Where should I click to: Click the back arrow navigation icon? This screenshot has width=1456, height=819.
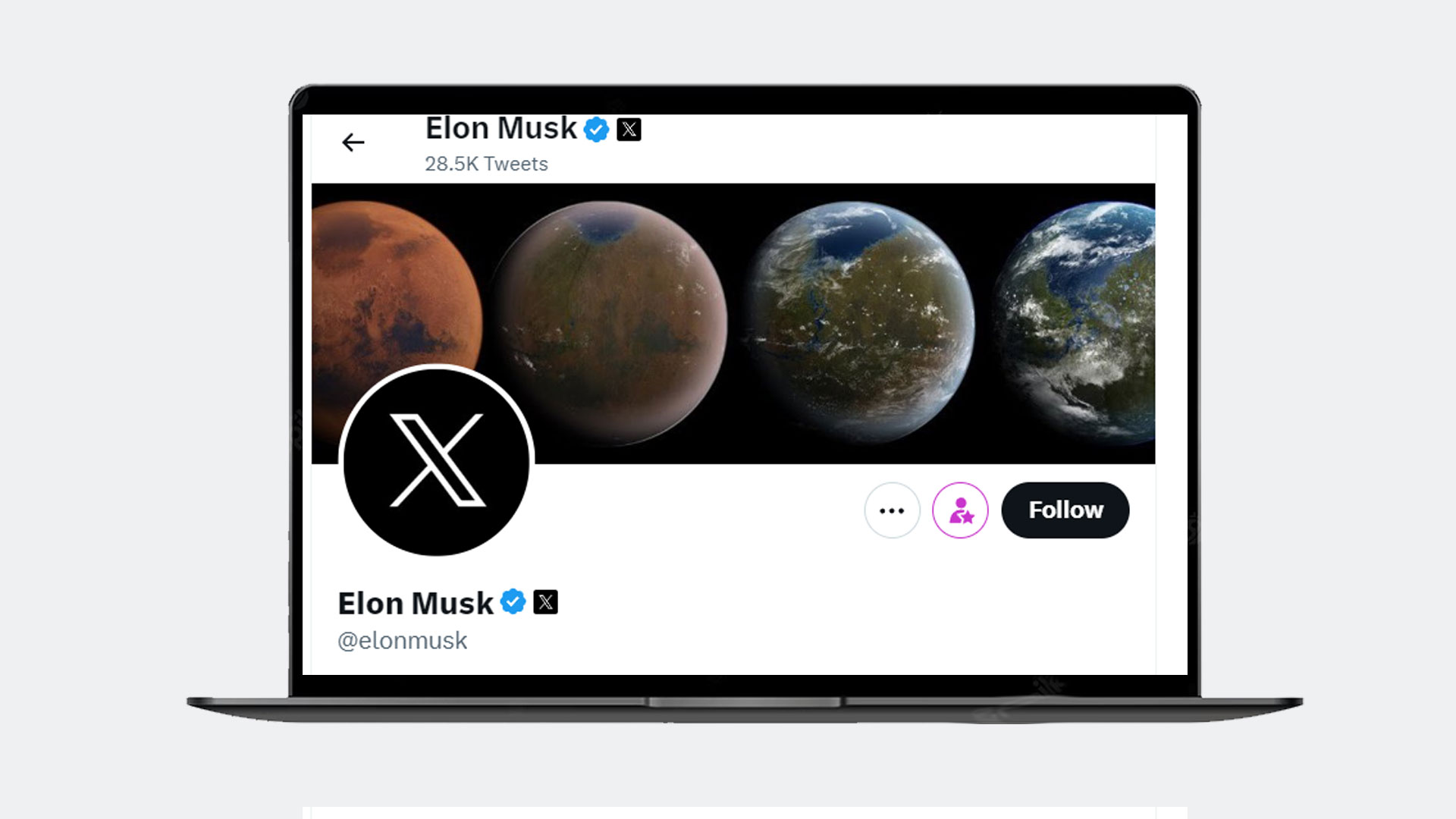(x=354, y=142)
